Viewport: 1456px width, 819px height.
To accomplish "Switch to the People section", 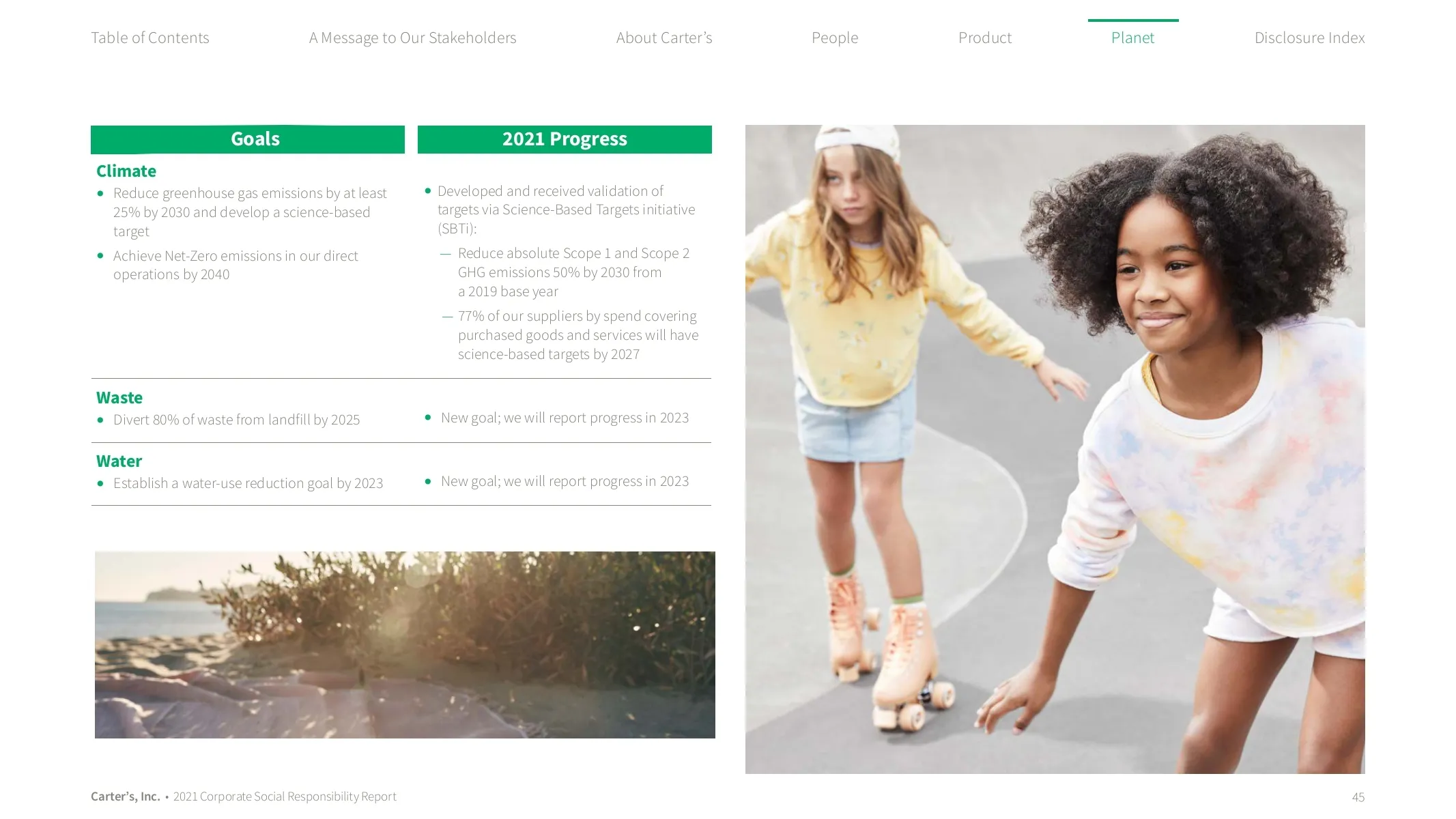I will point(835,38).
